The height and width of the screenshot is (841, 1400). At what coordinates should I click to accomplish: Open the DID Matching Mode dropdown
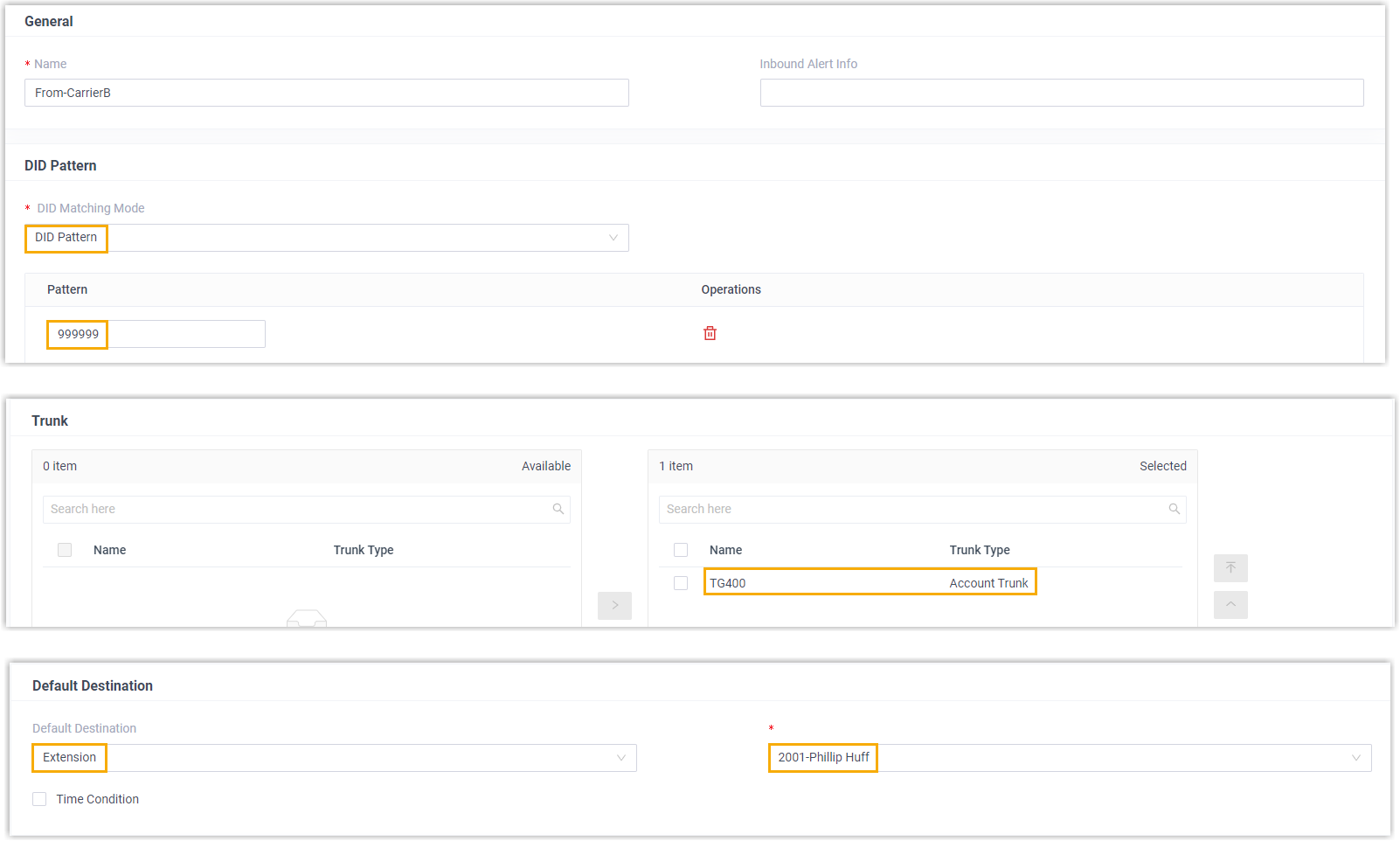326,238
